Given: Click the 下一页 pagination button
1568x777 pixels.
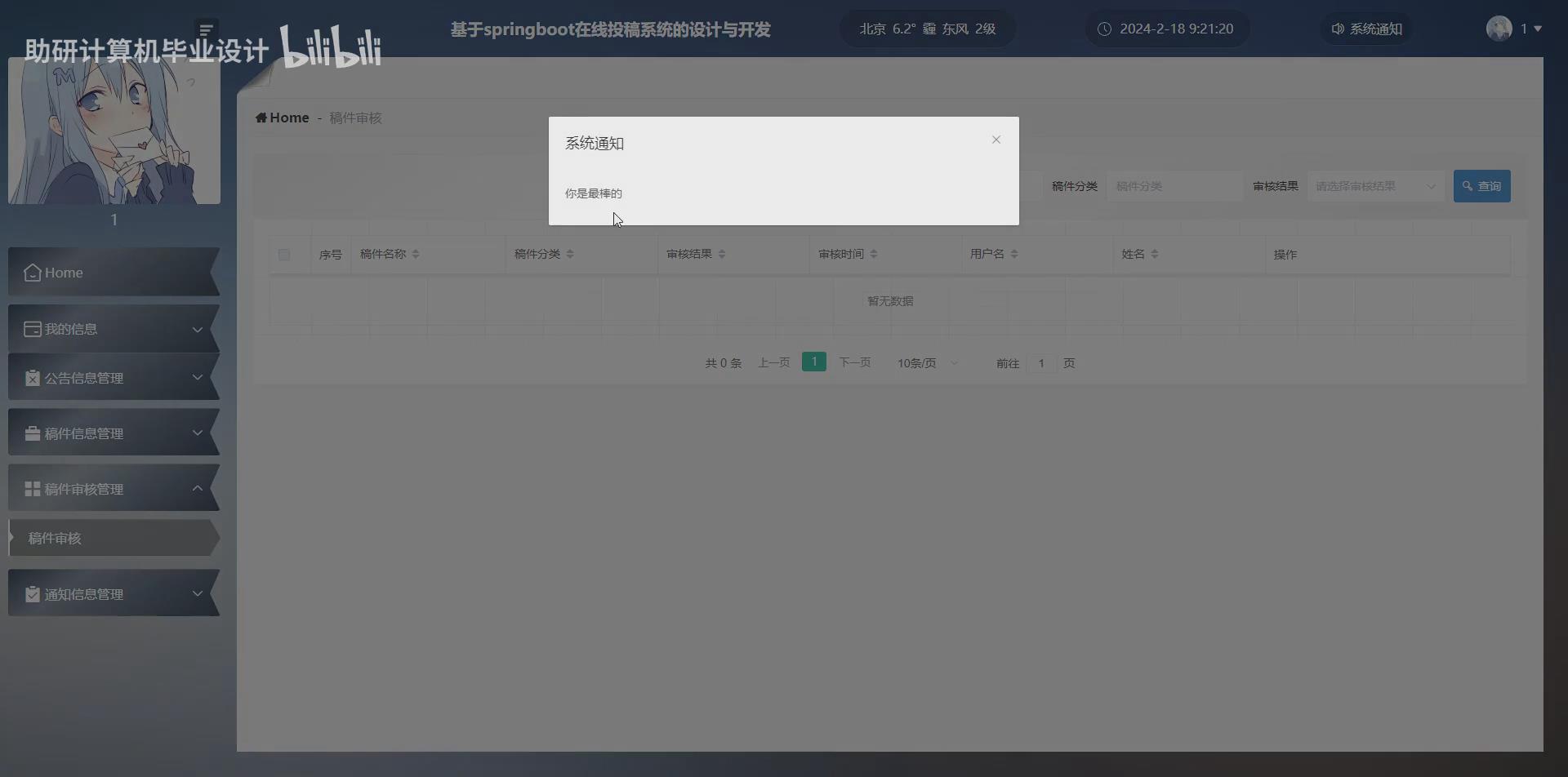Looking at the screenshot, I should (x=854, y=362).
